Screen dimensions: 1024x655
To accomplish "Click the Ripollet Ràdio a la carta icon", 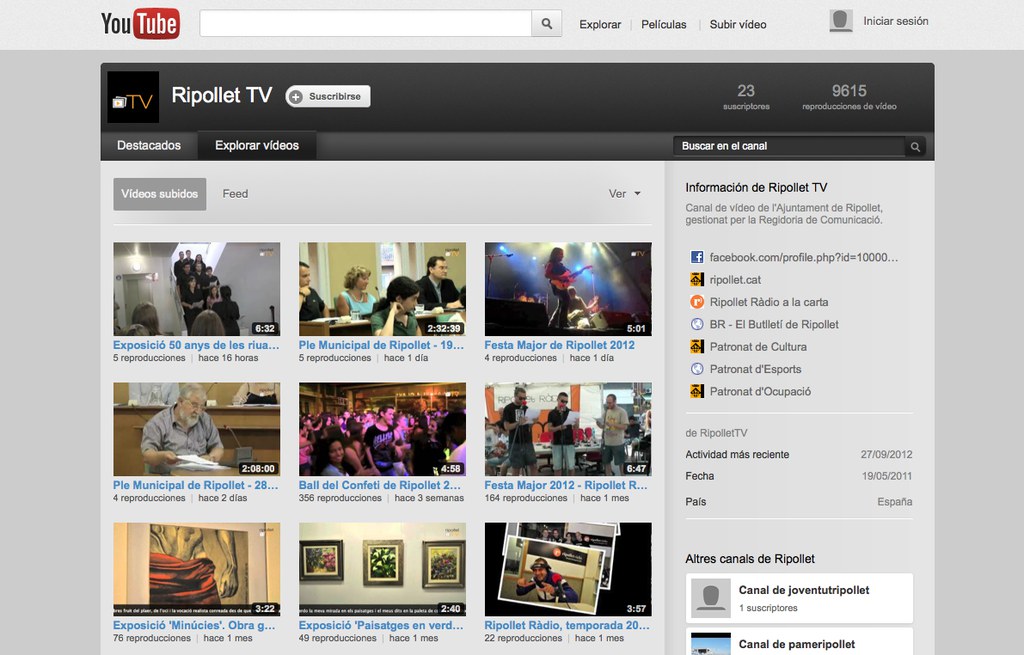I will tap(697, 302).
